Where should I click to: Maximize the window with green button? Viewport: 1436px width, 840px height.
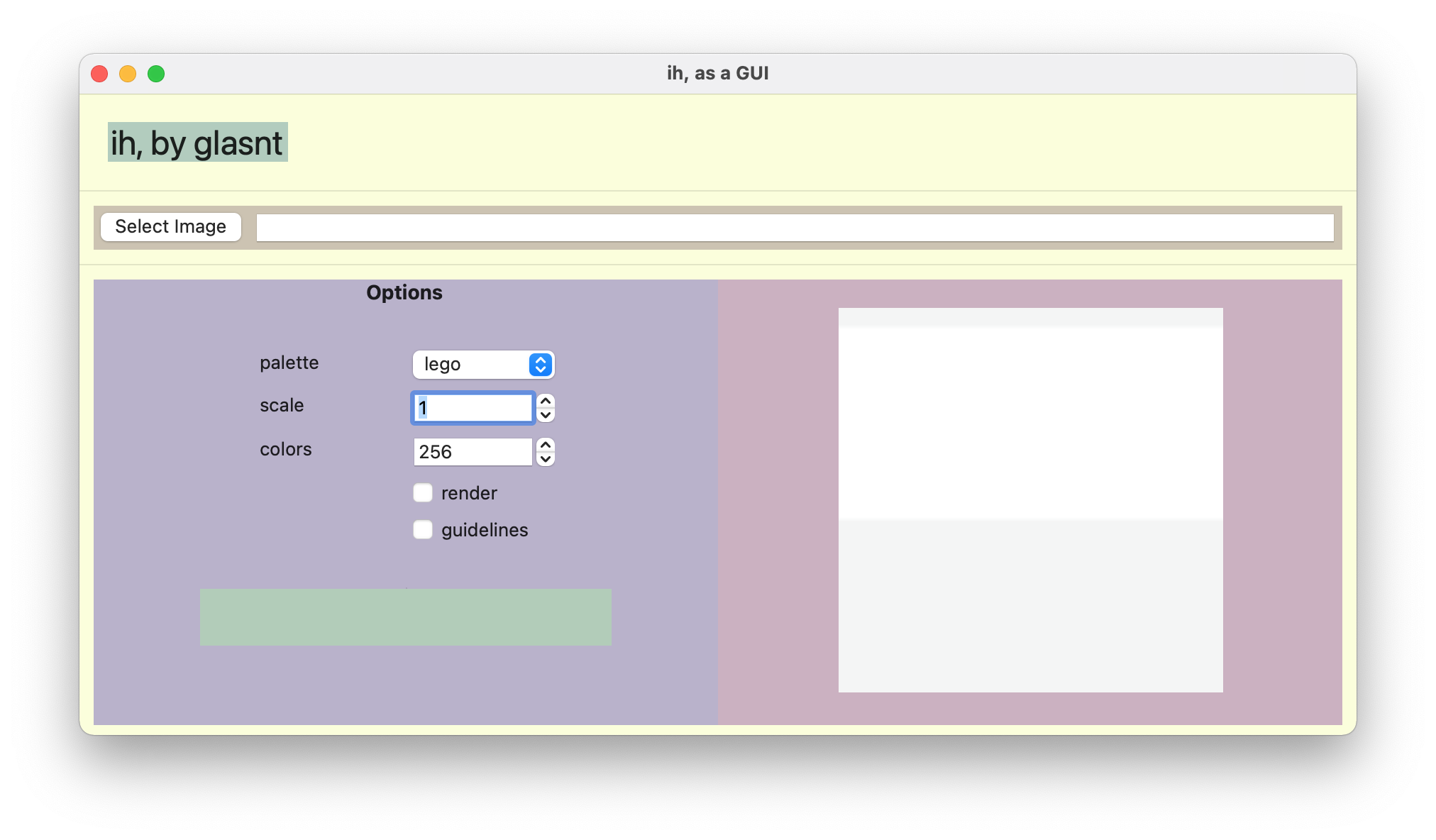coord(156,74)
